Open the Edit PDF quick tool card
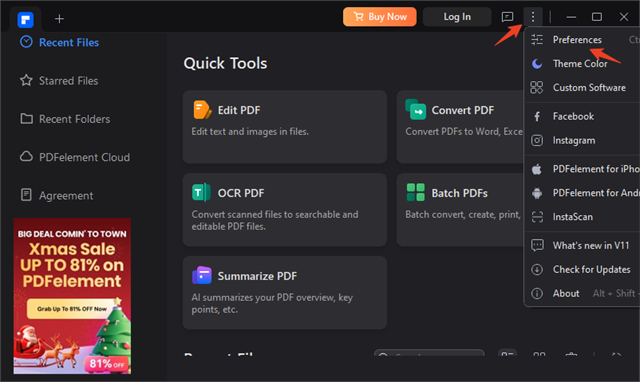This screenshot has height=382, width=640. 284,127
